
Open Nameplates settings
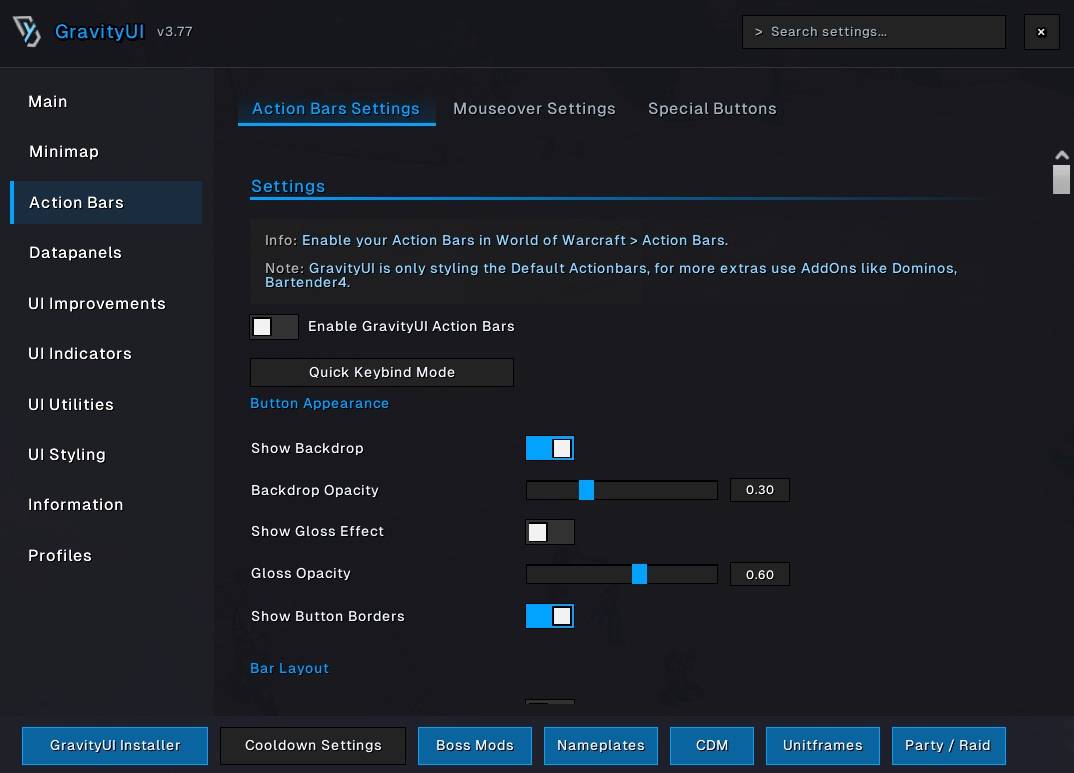pos(601,746)
